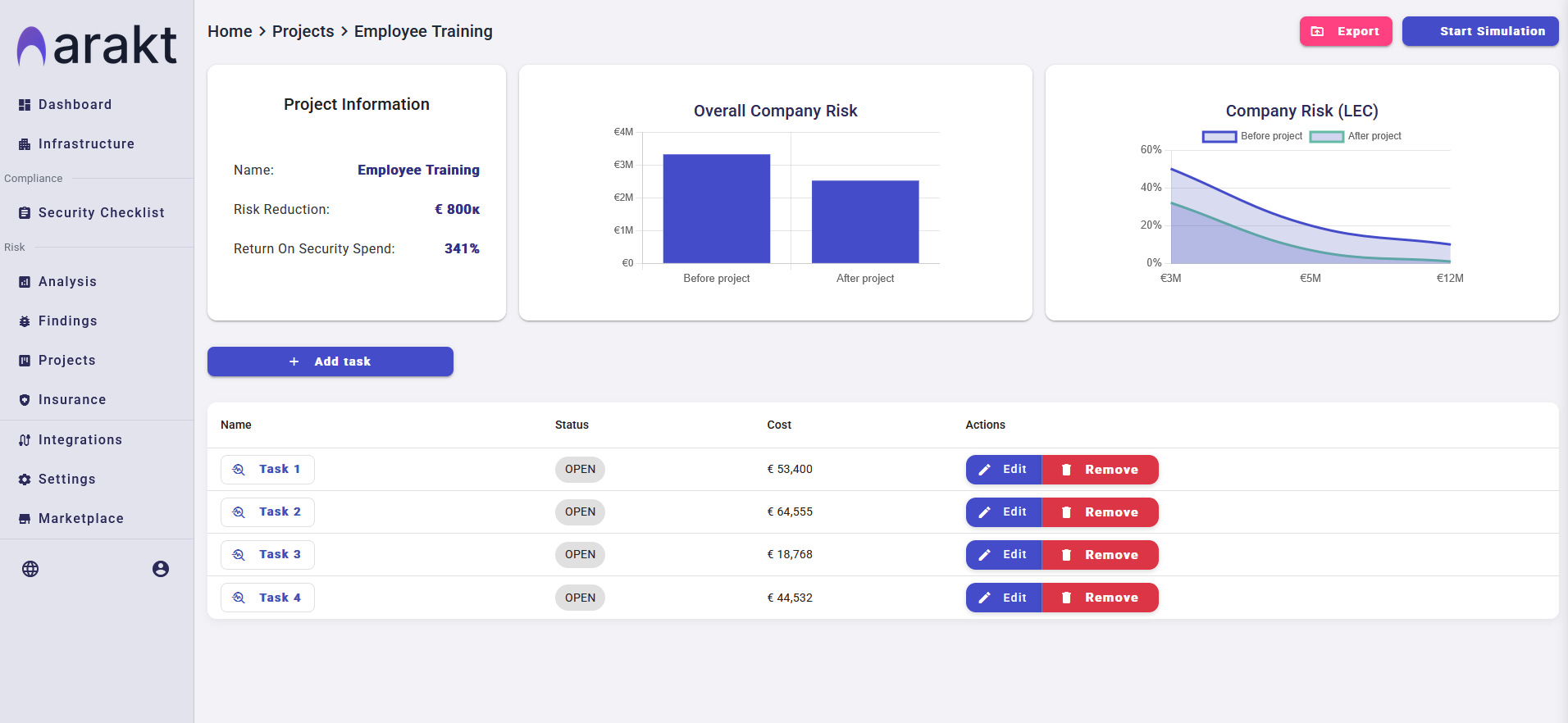The image size is (1568, 723).
Task: Click the globe language icon in sidebar
Action: (x=30, y=569)
